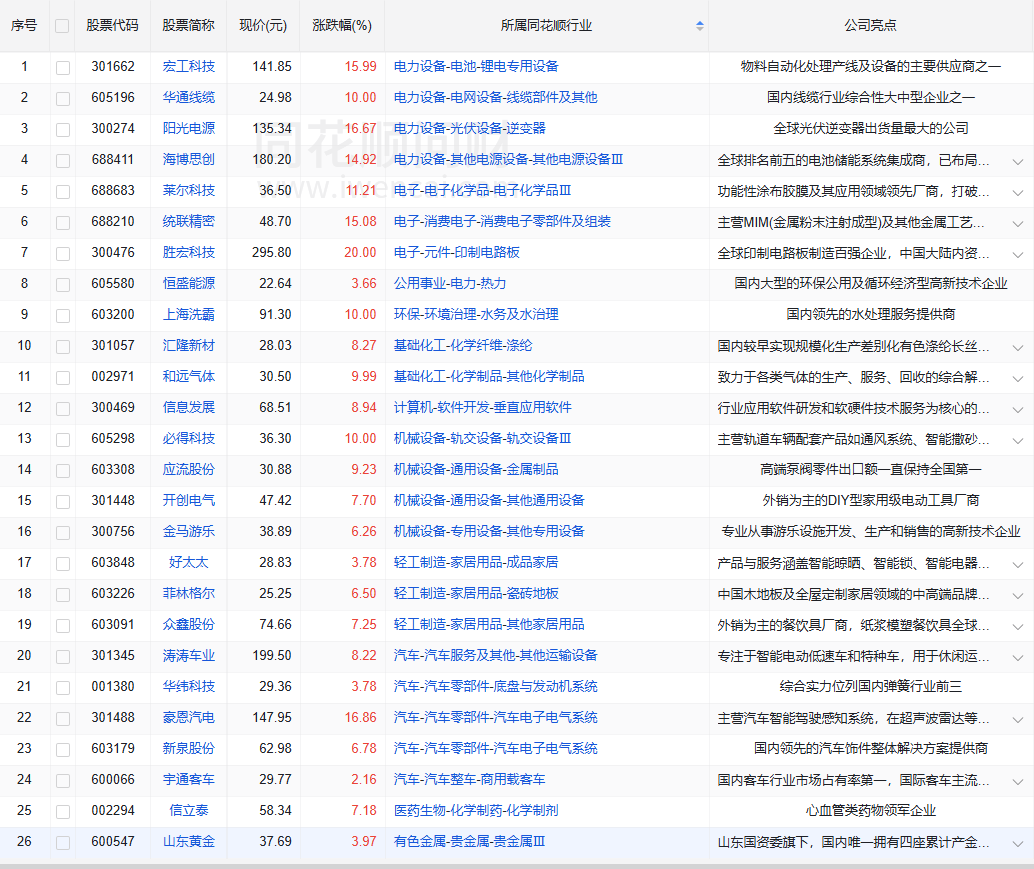
Task: Click the 现价(元) column header
Action: (262, 26)
